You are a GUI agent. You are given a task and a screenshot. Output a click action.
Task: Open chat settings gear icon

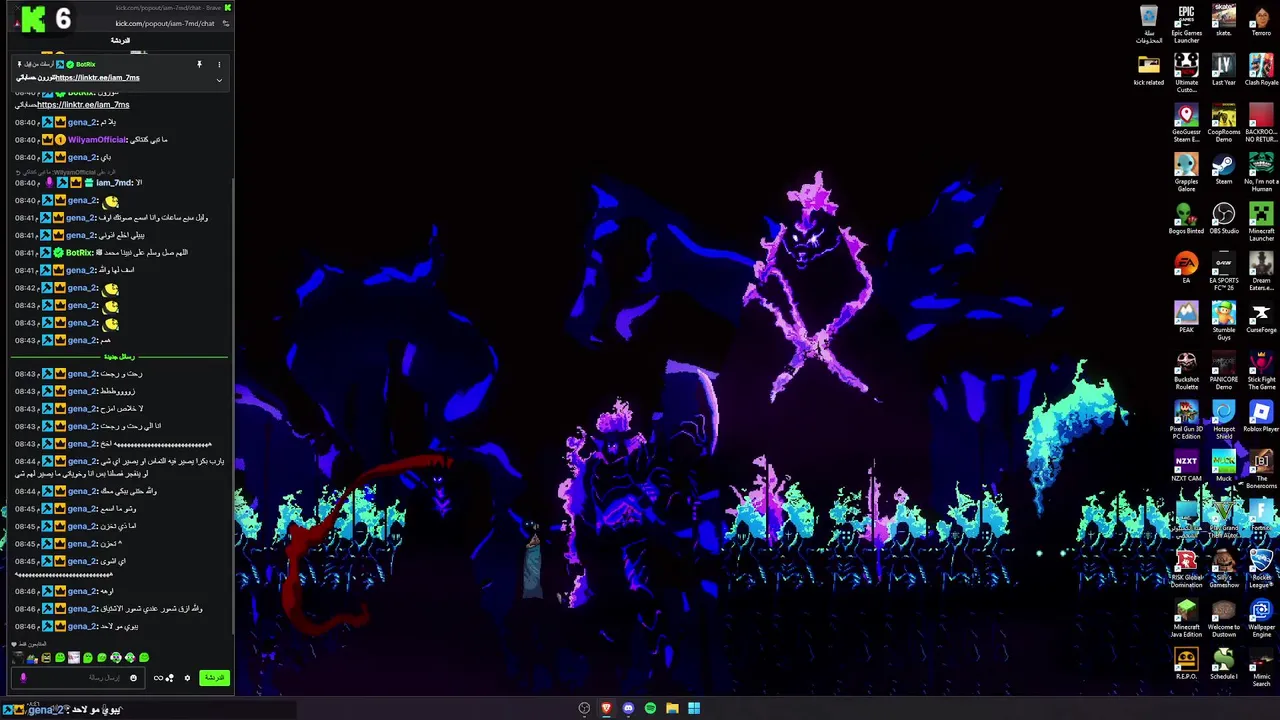click(187, 678)
